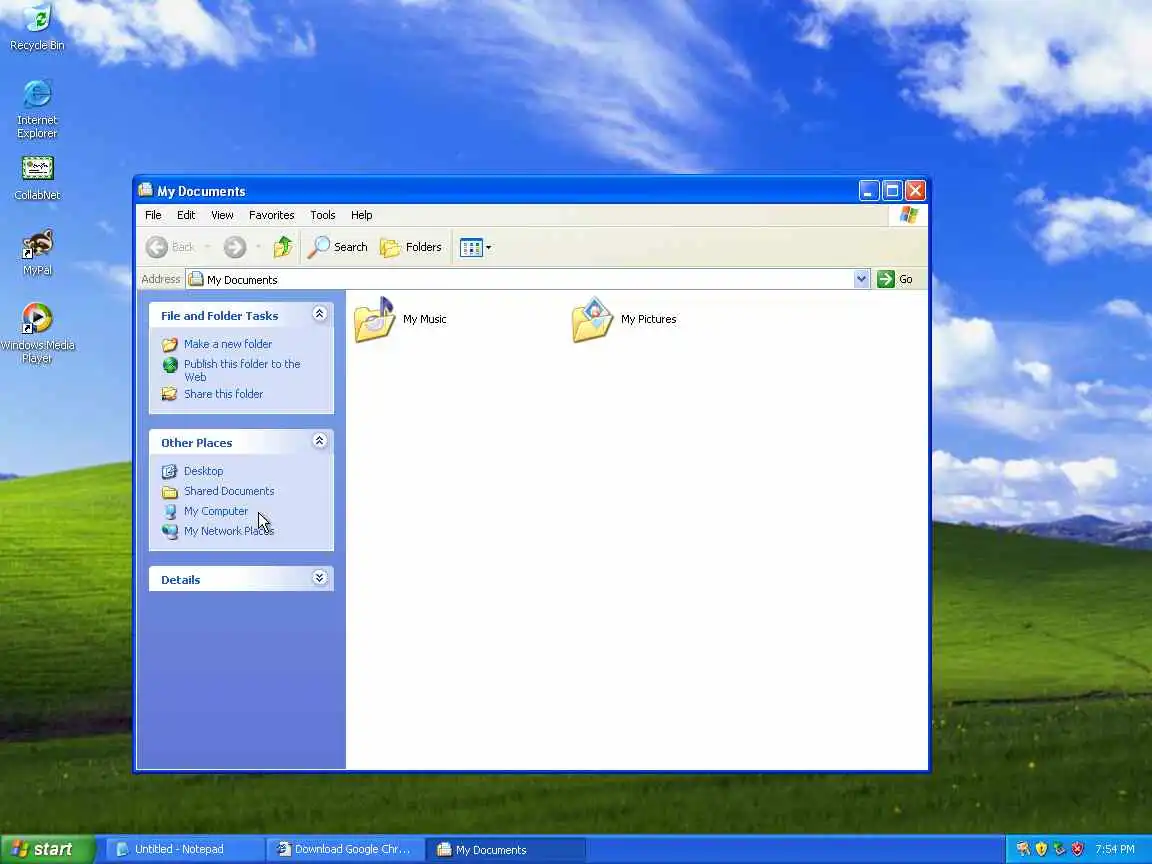This screenshot has height=864, width=1152.
Task: Toggle the Folders pane
Action: 411,247
